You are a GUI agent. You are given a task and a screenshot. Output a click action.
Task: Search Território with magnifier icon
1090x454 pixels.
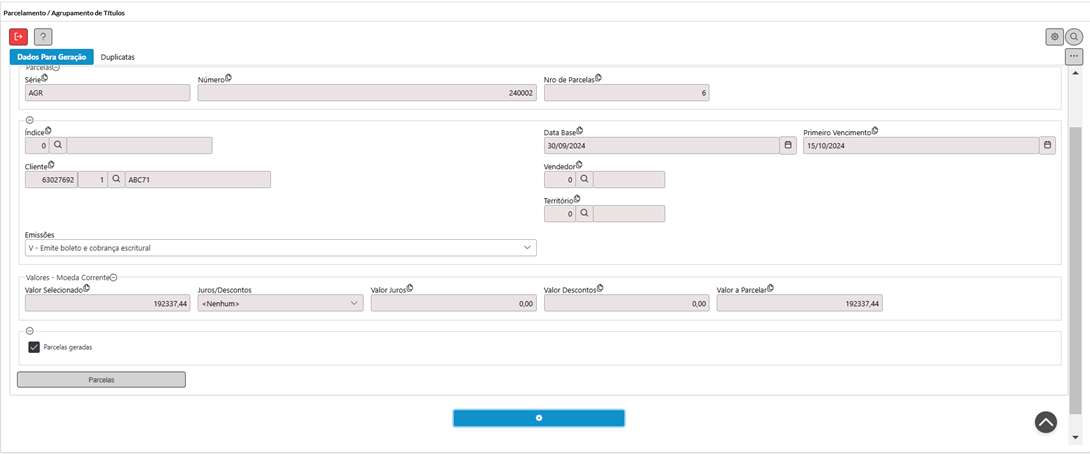(585, 213)
